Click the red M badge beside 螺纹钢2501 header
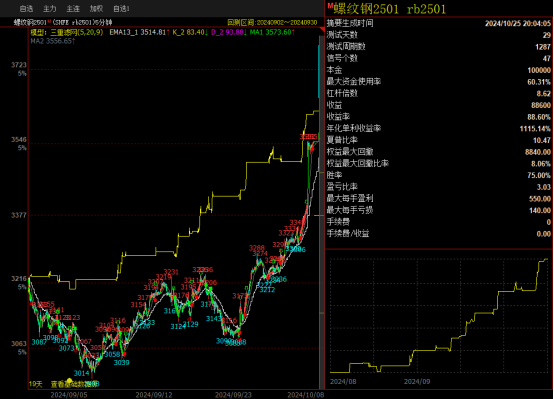Screen dimensions: 554x399 point(330,6)
